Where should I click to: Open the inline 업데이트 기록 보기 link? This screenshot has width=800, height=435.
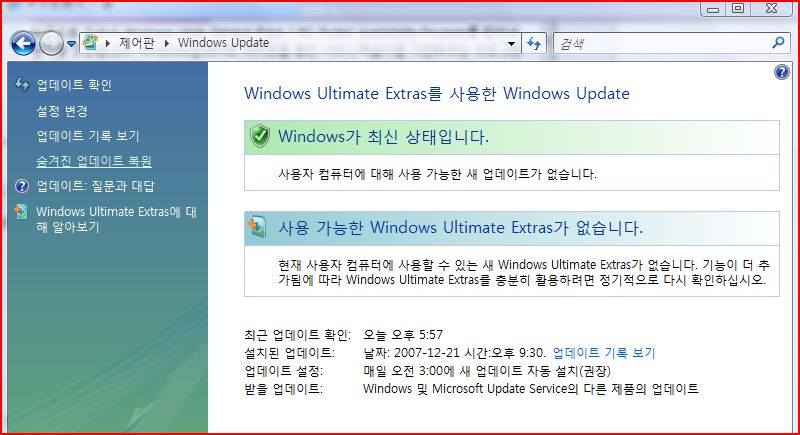pos(604,352)
